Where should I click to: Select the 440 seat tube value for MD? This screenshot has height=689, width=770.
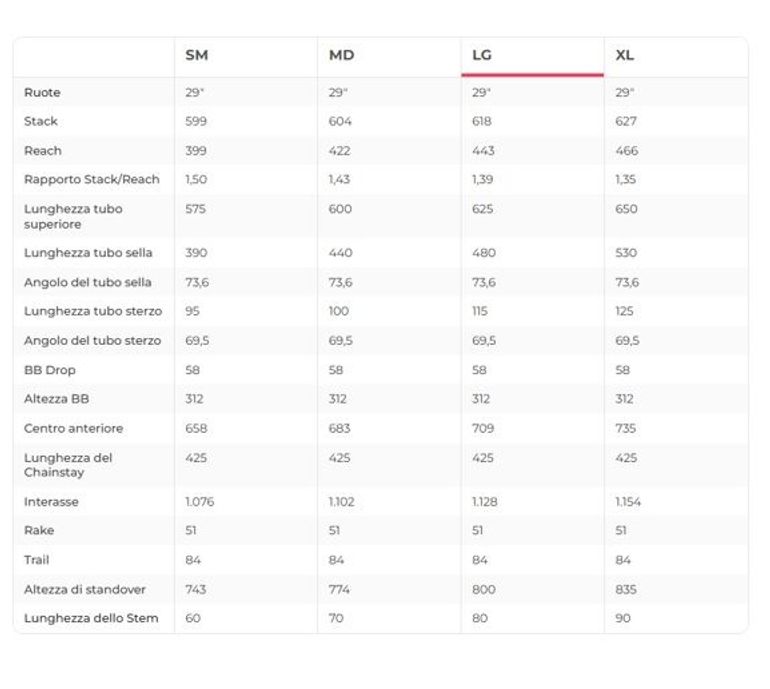tap(340, 253)
